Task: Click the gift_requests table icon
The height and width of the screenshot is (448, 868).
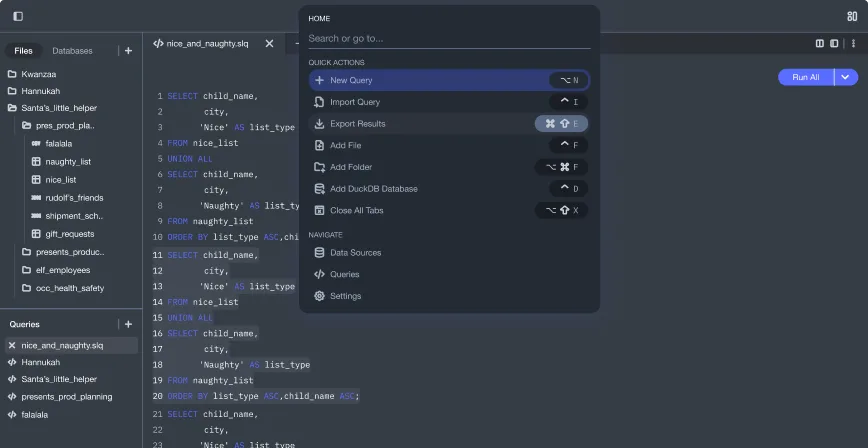Action: tap(36, 234)
